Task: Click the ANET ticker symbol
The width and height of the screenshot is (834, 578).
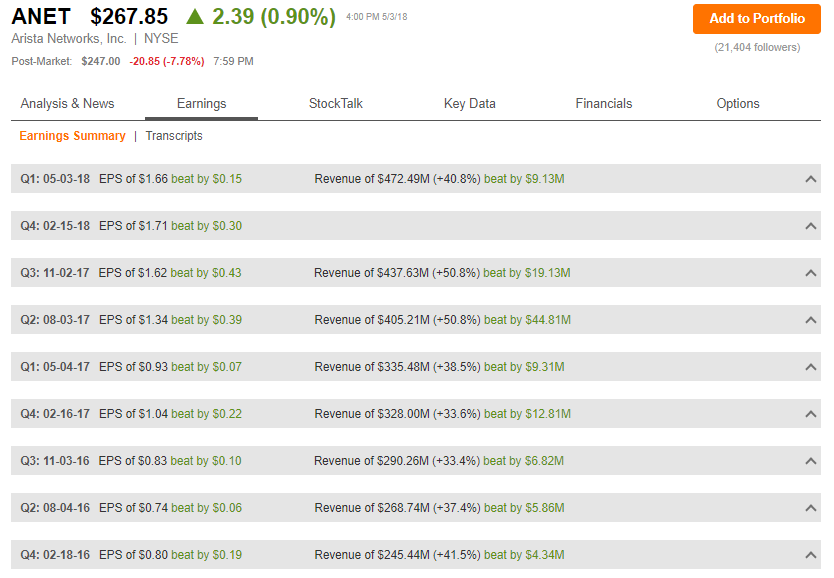Action: pyautogui.click(x=41, y=16)
